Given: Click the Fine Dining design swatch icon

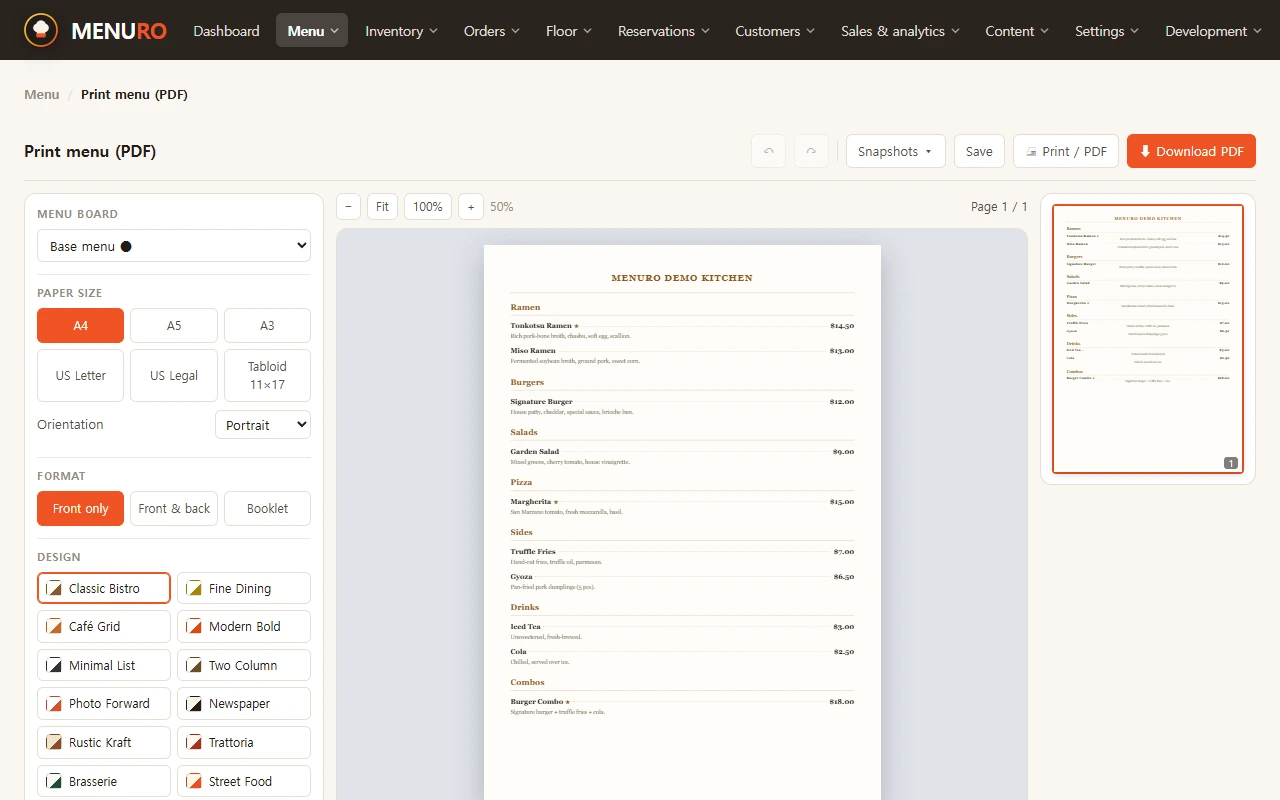Looking at the screenshot, I should pyautogui.click(x=194, y=589).
